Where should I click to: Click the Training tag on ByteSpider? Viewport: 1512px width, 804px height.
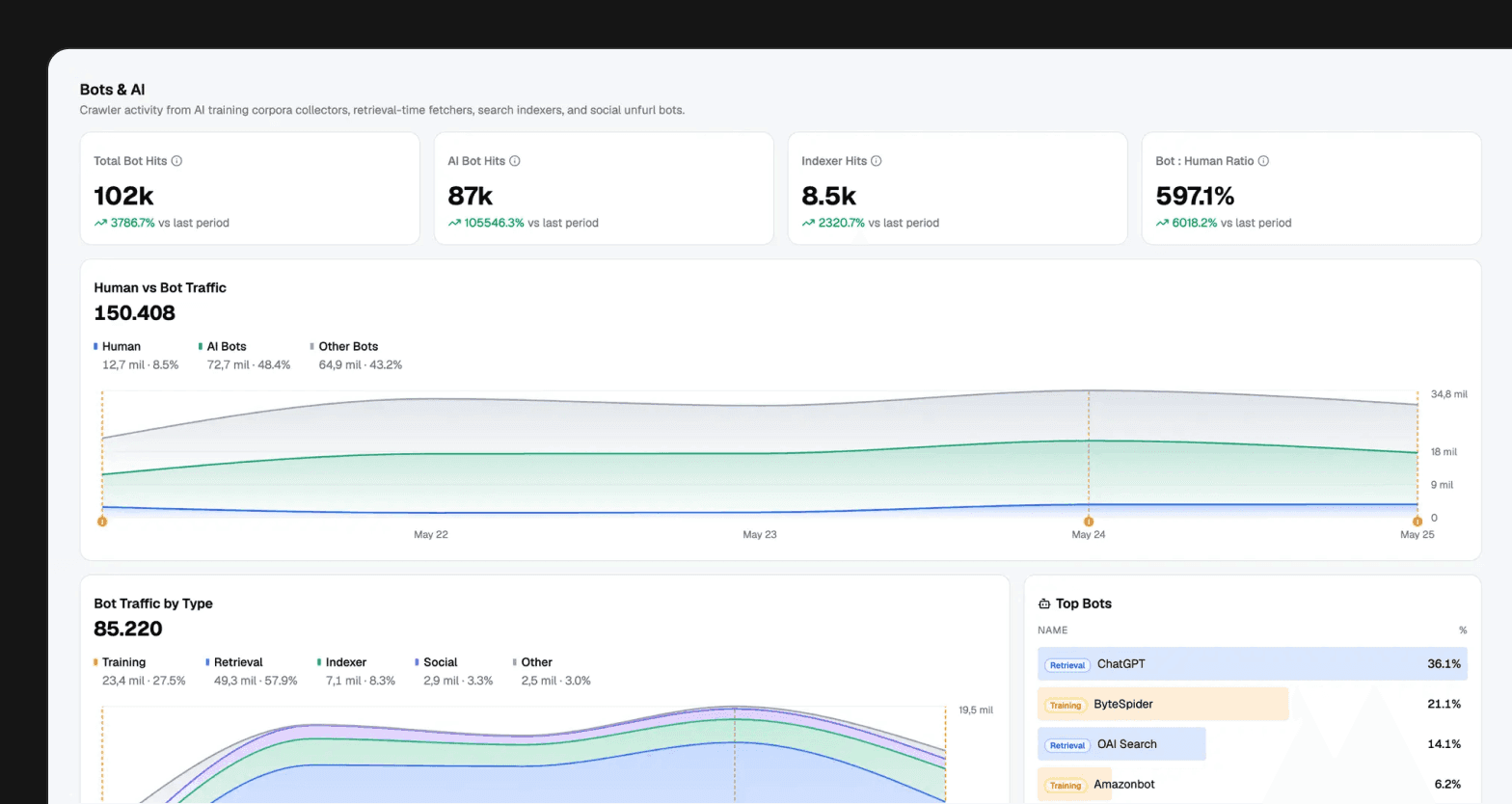(1066, 705)
